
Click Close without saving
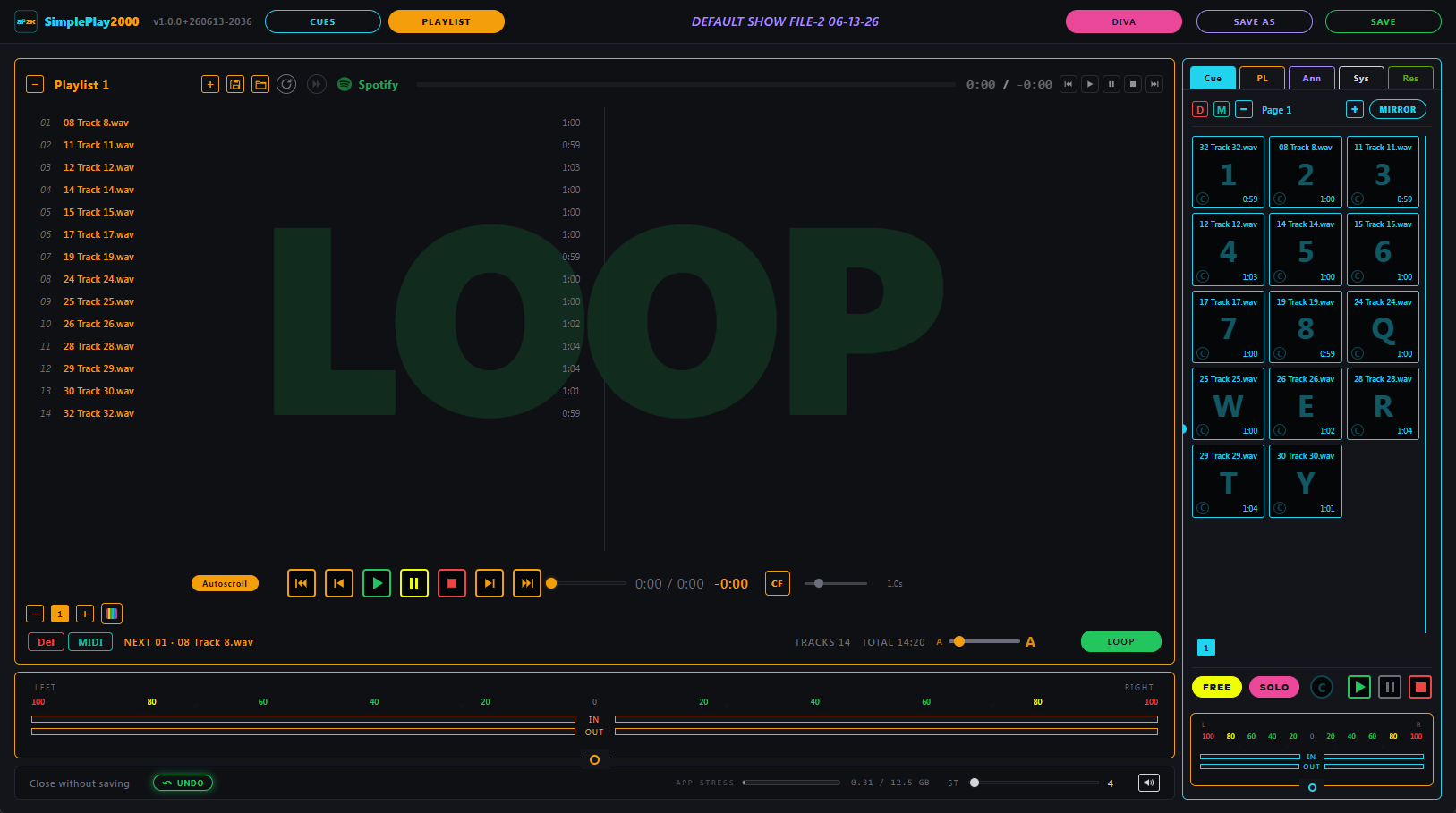tap(80, 783)
